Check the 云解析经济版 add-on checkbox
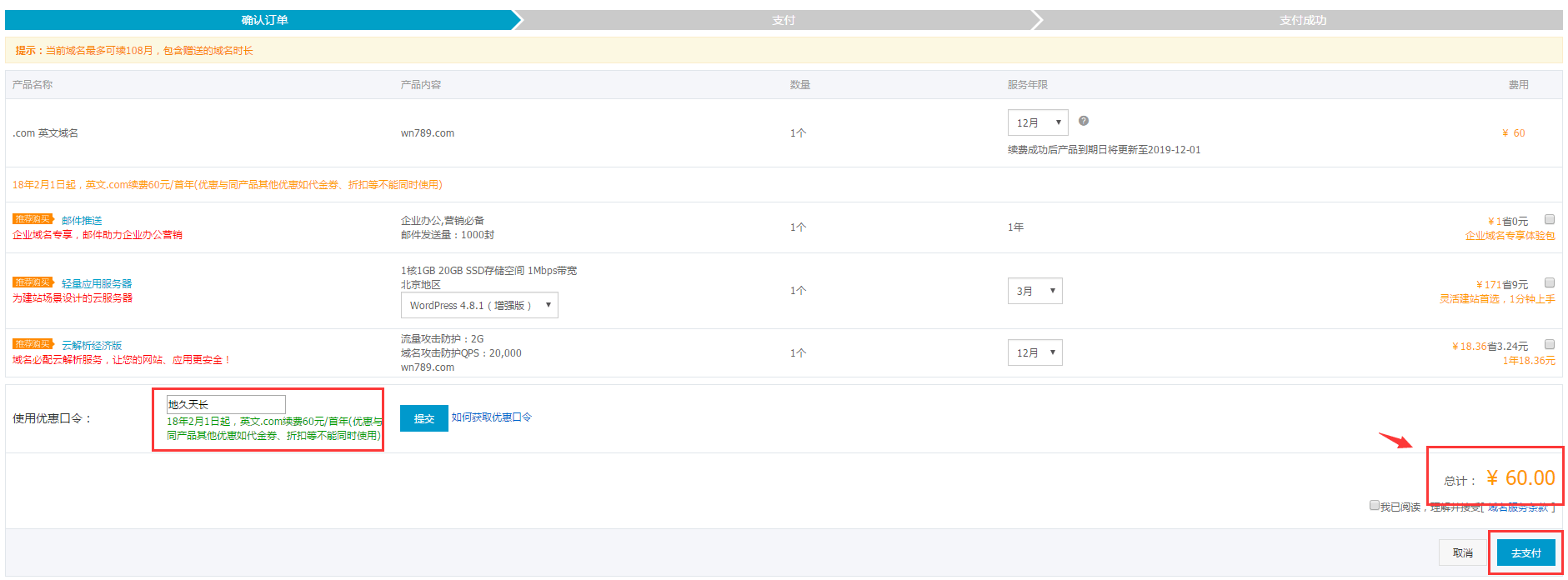1568x580 pixels. (x=1549, y=344)
